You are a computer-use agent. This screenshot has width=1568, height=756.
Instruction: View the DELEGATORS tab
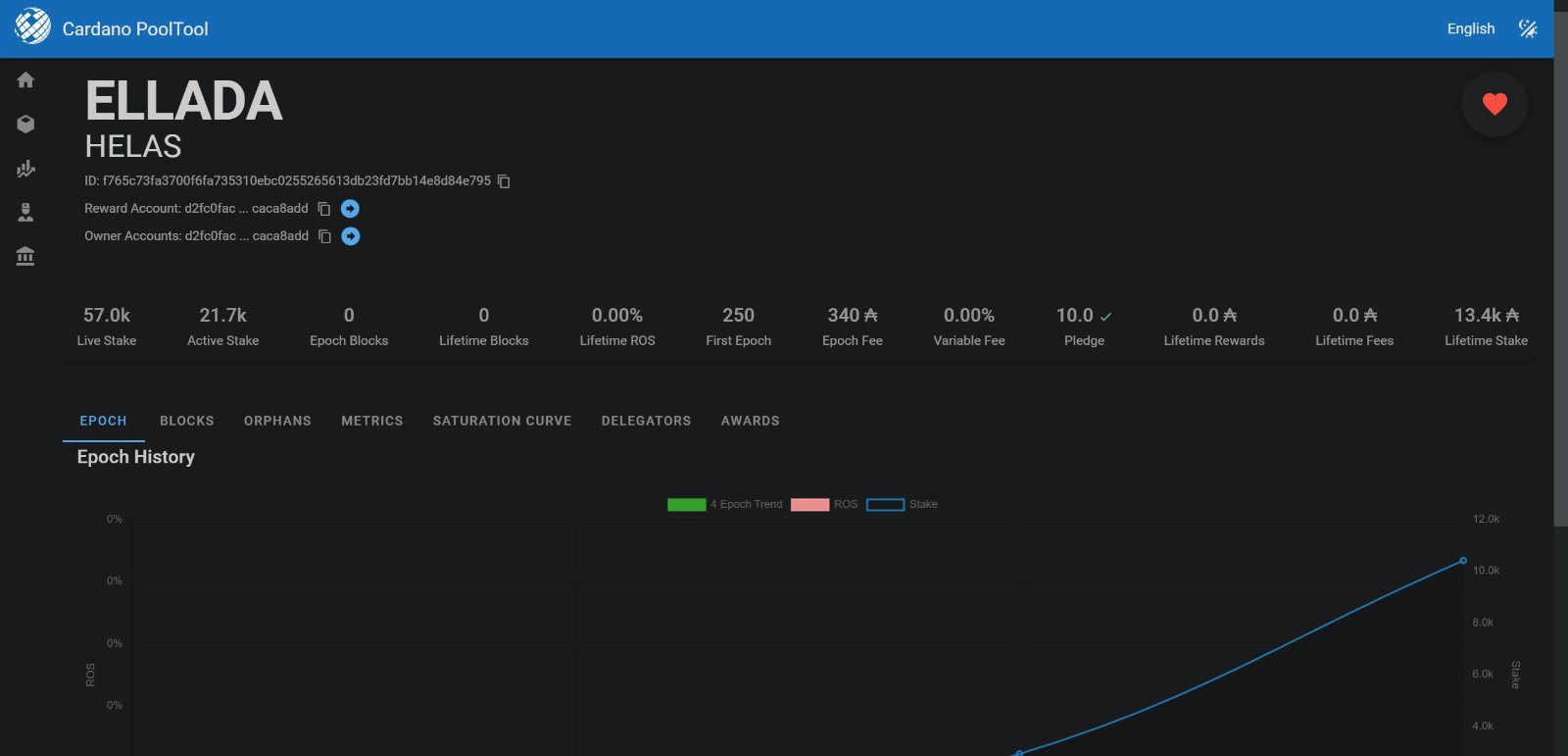coord(646,421)
